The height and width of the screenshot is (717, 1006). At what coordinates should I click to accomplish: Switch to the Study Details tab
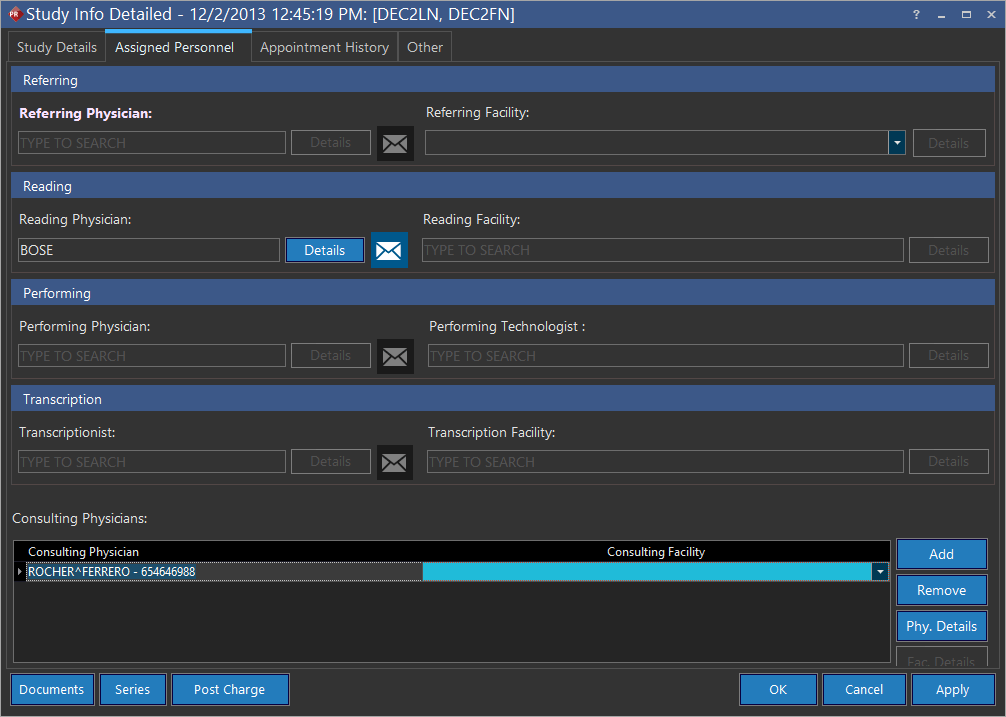tap(57, 47)
